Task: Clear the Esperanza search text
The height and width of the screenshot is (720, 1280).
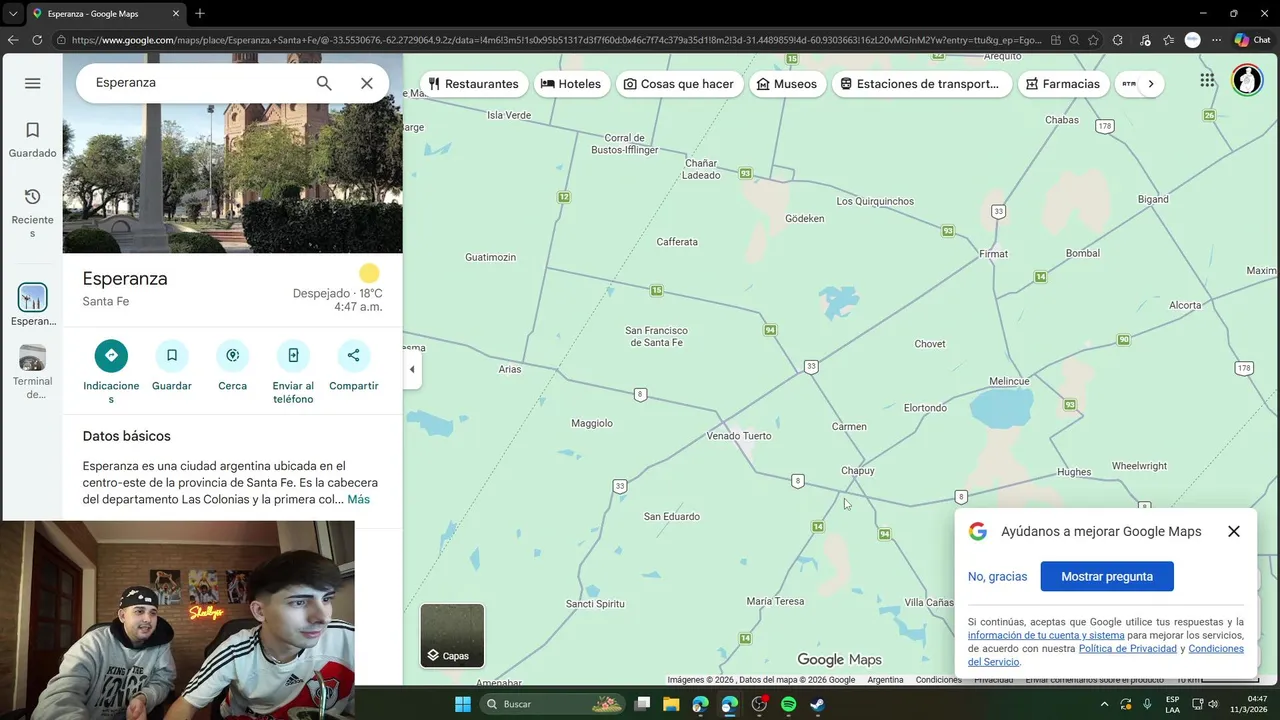Action: pyautogui.click(x=367, y=83)
